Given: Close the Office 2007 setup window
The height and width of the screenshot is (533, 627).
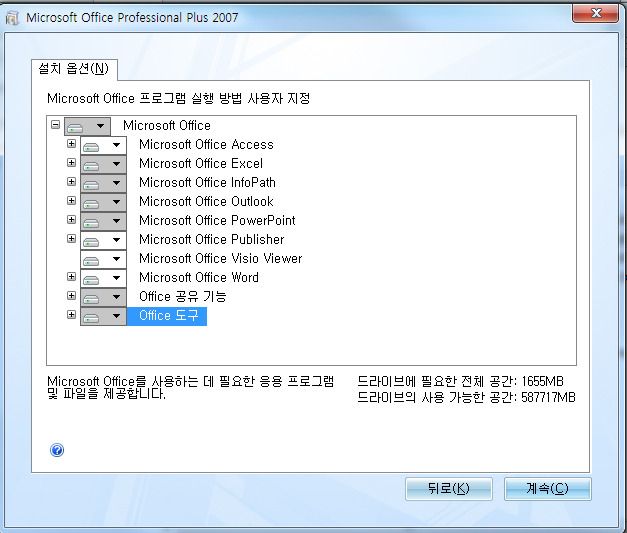Looking at the screenshot, I should (x=595, y=14).
